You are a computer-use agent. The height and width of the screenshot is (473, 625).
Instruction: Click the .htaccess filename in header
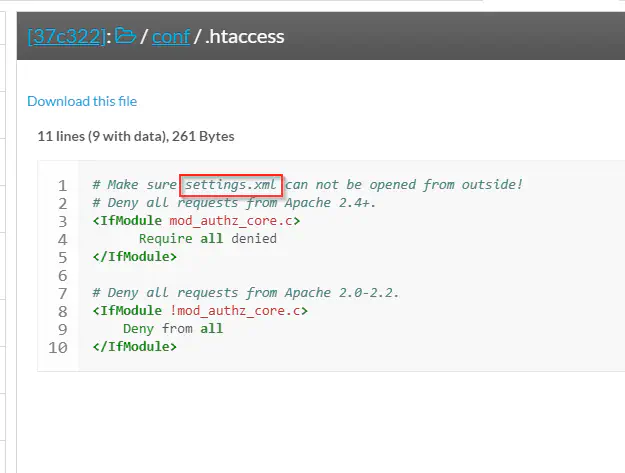pos(246,37)
